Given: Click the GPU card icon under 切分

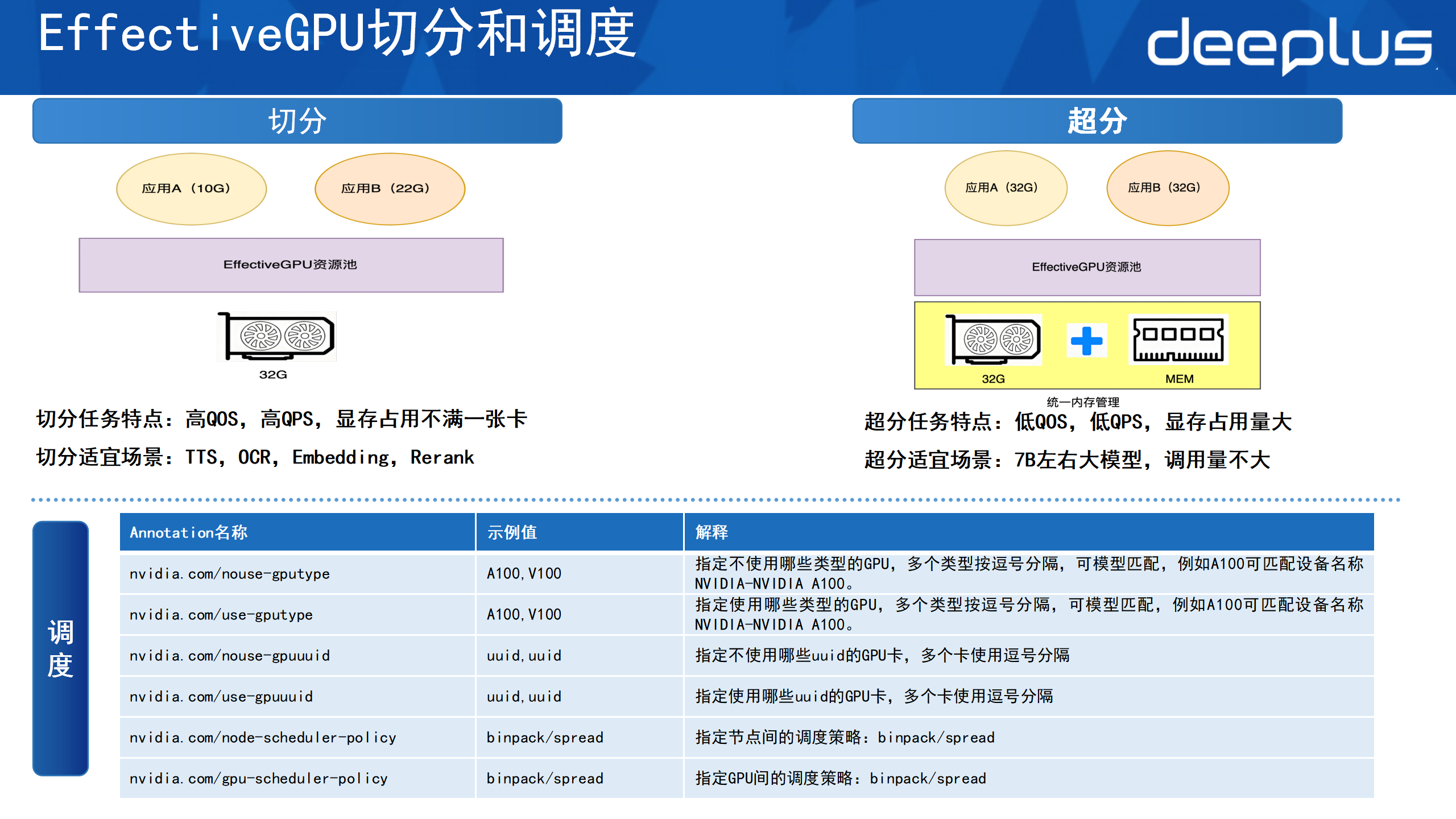Looking at the screenshot, I should tap(277, 336).
